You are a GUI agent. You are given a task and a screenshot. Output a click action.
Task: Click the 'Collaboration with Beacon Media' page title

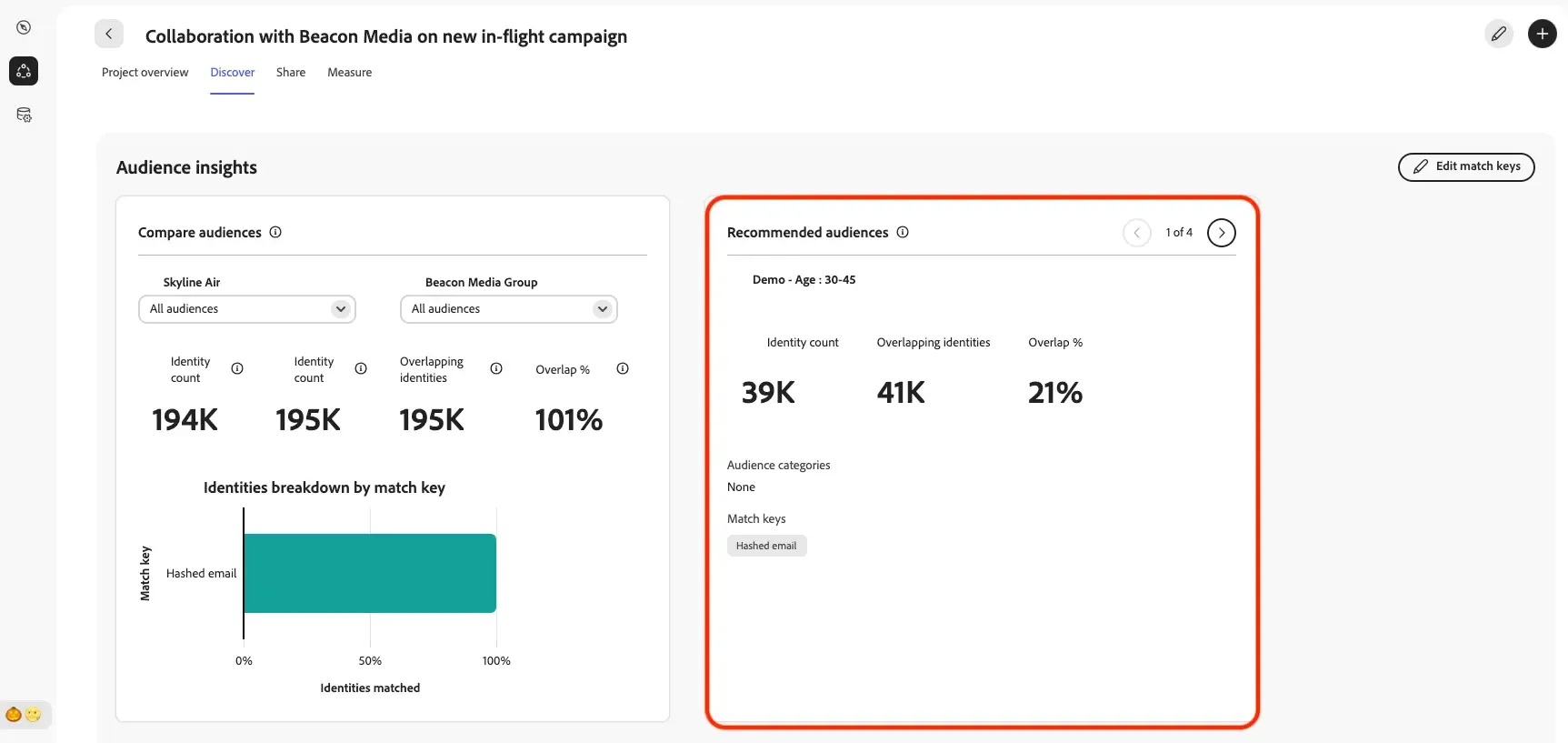(x=386, y=36)
